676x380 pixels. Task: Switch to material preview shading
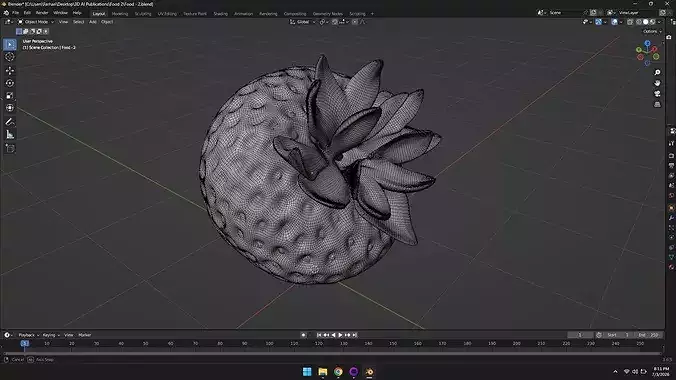point(652,22)
